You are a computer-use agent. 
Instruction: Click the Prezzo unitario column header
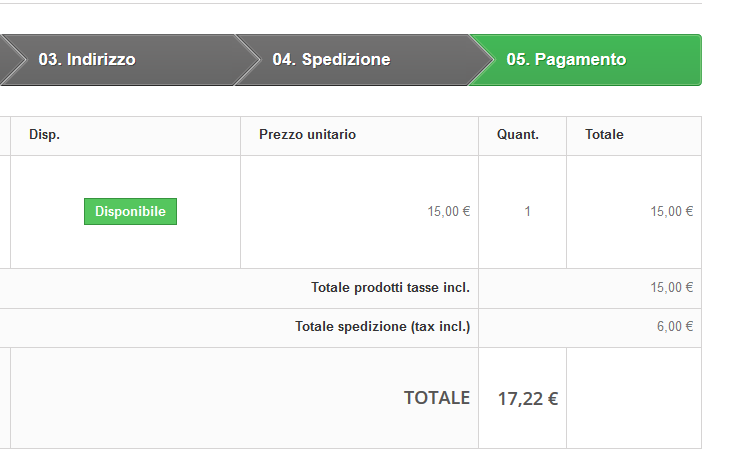[307, 135]
